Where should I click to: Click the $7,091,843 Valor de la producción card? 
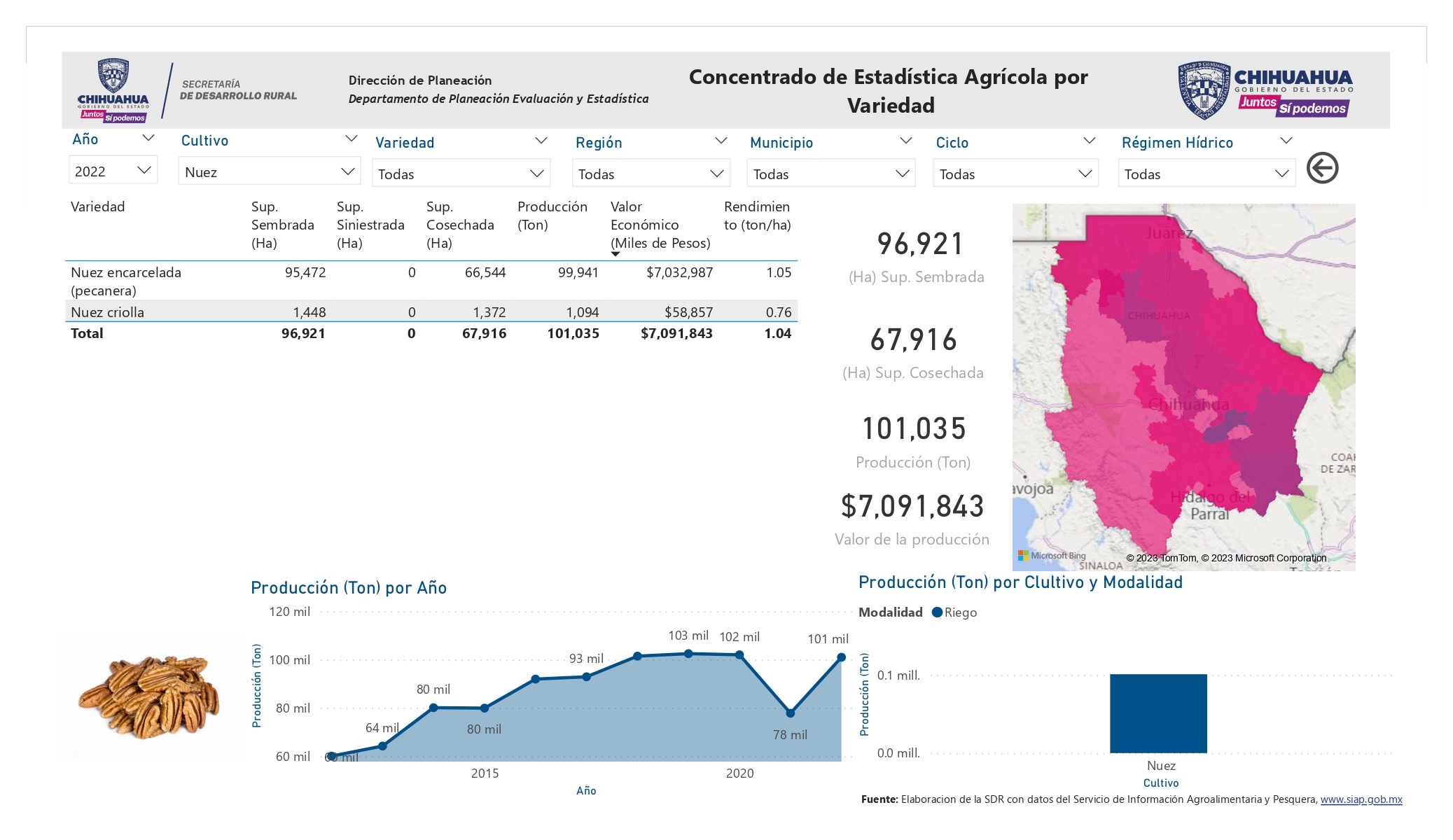(x=912, y=518)
